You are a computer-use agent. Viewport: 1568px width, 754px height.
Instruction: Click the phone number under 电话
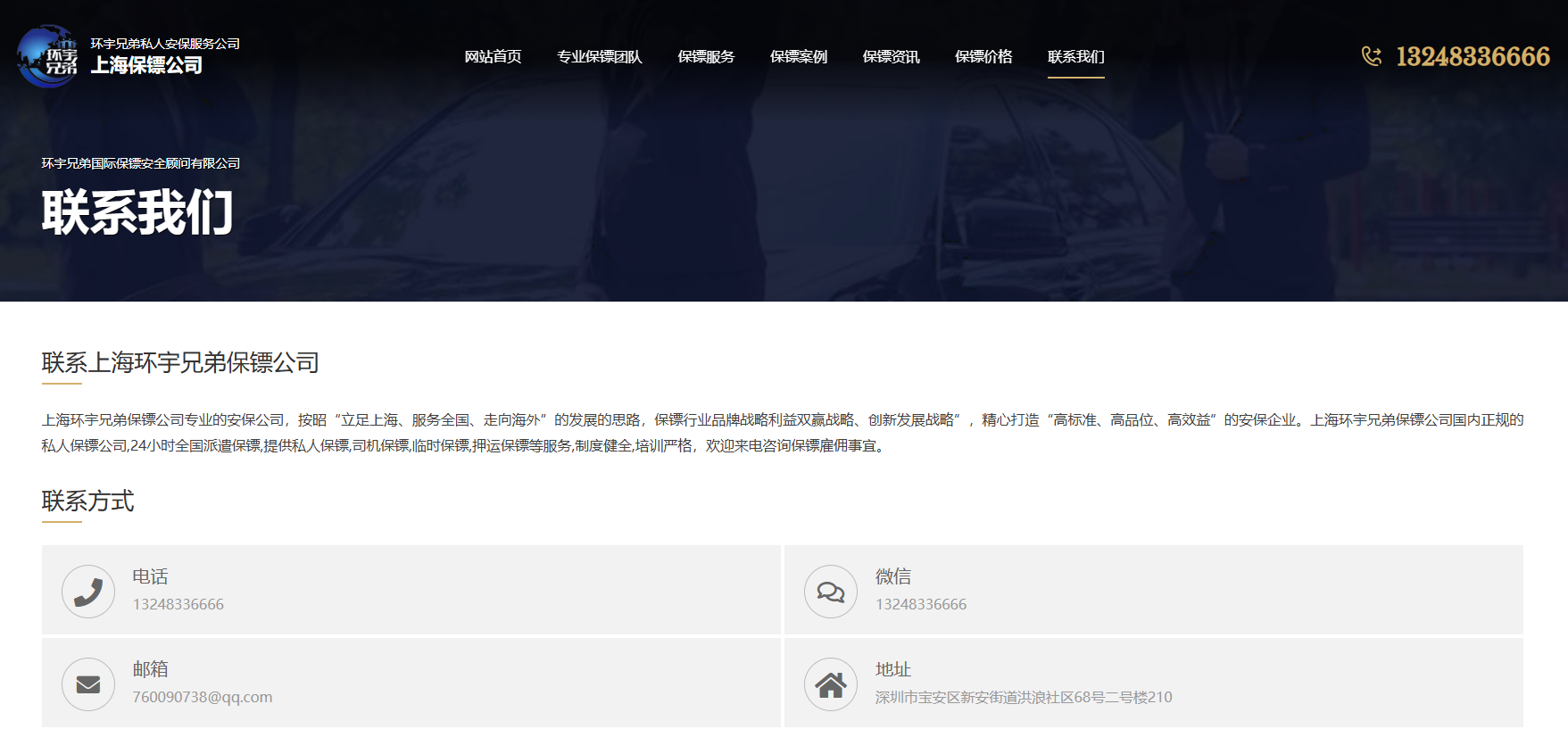point(178,604)
